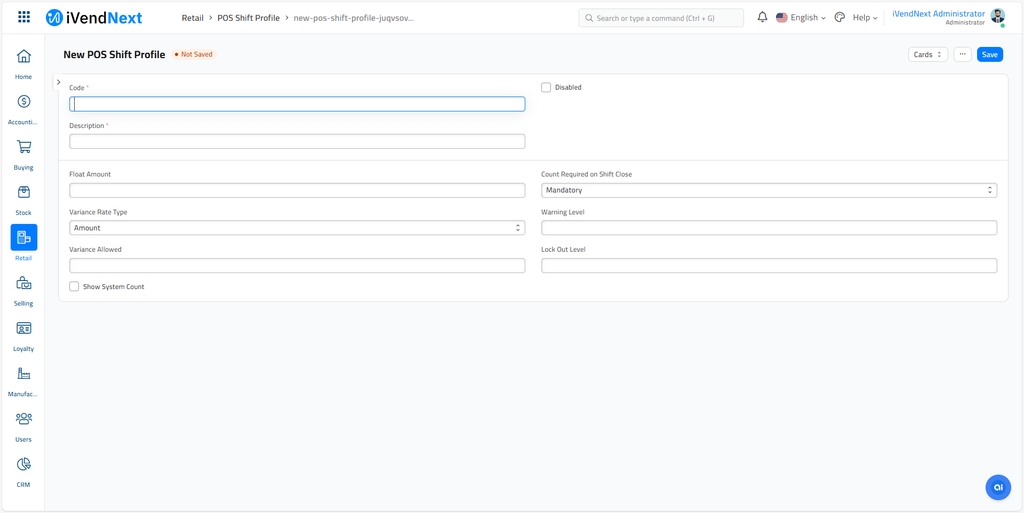This screenshot has width=1024, height=513.
Task: Open the Help menu
Action: pos(864,18)
